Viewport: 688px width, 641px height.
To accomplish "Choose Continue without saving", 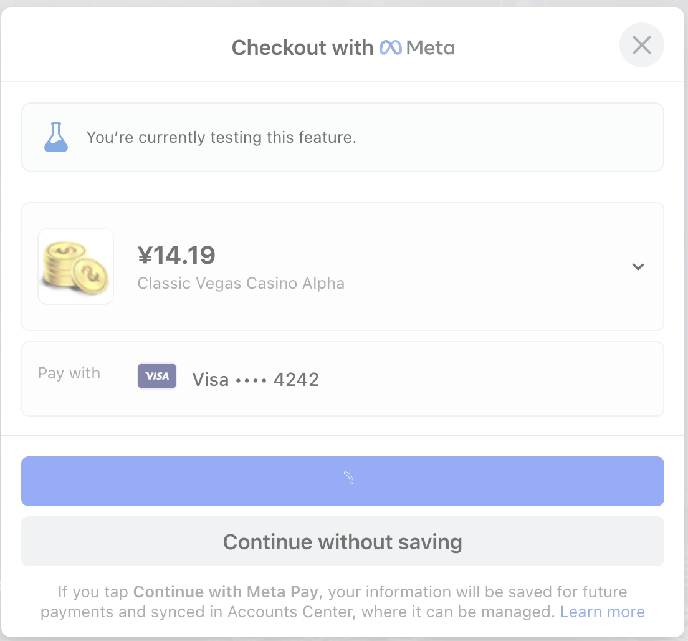I will 342,542.
